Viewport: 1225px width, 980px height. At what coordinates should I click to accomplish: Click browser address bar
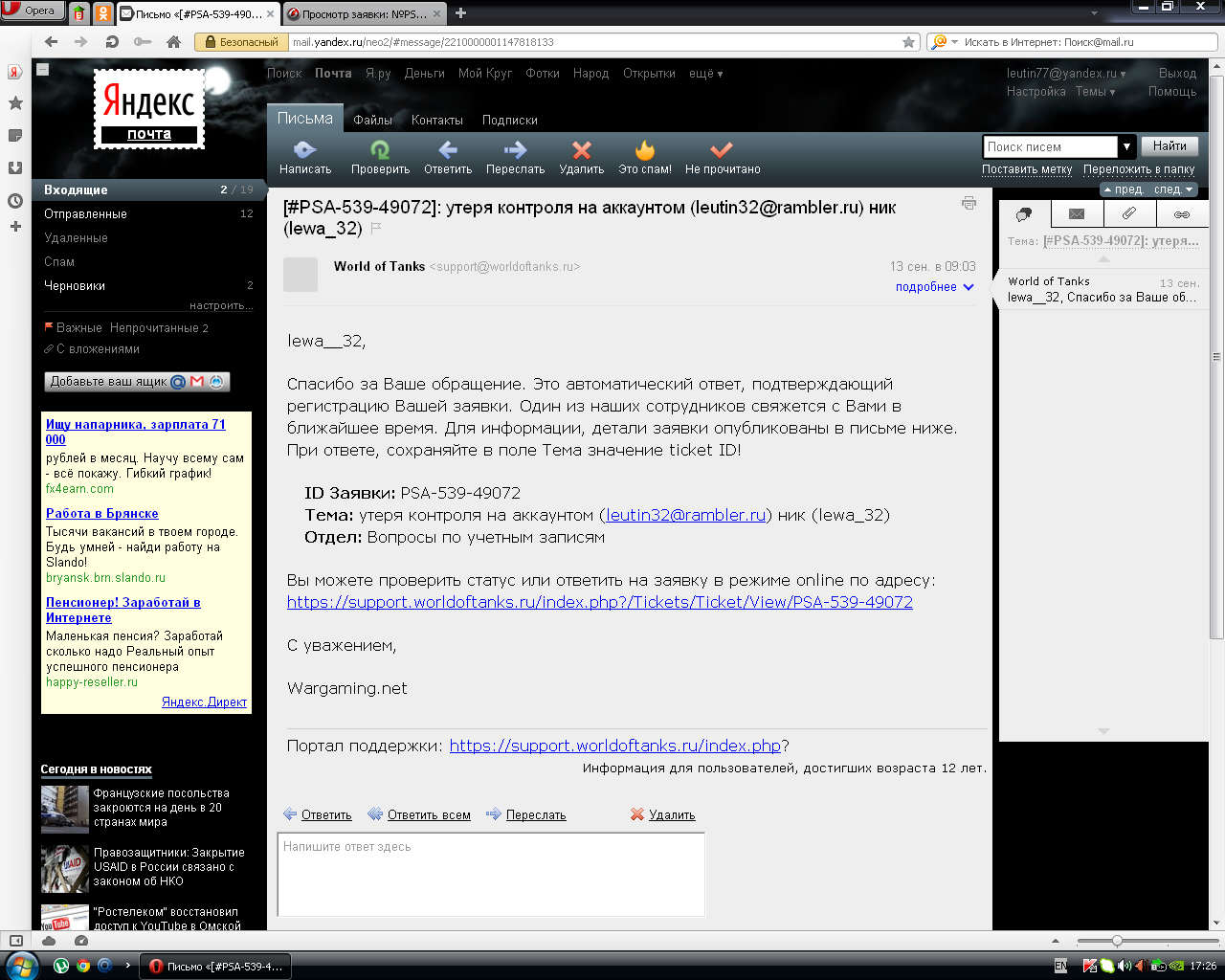(593, 42)
